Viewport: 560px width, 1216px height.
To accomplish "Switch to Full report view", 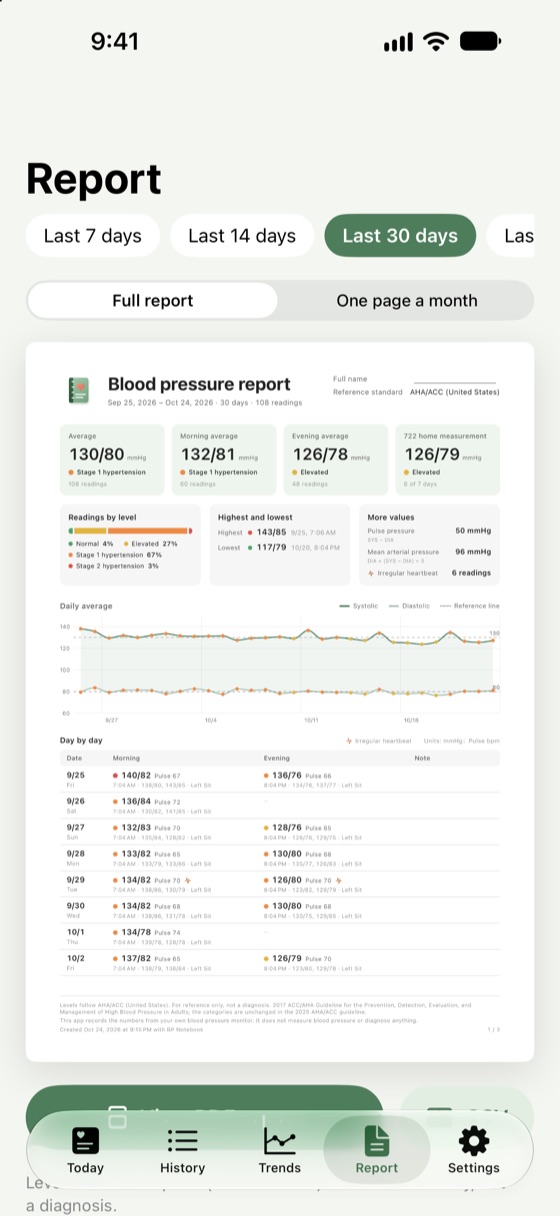I will (x=153, y=300).
